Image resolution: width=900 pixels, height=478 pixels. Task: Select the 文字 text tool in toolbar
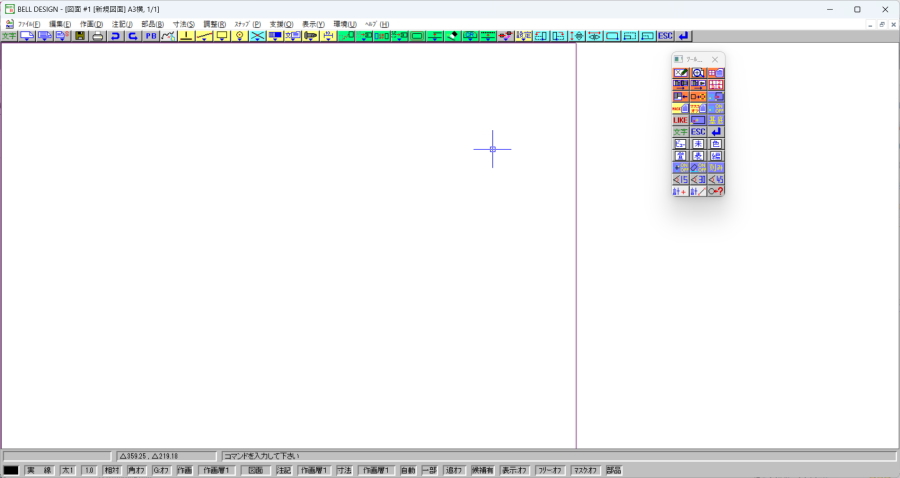pyautogui.click(x=9, y=36)
